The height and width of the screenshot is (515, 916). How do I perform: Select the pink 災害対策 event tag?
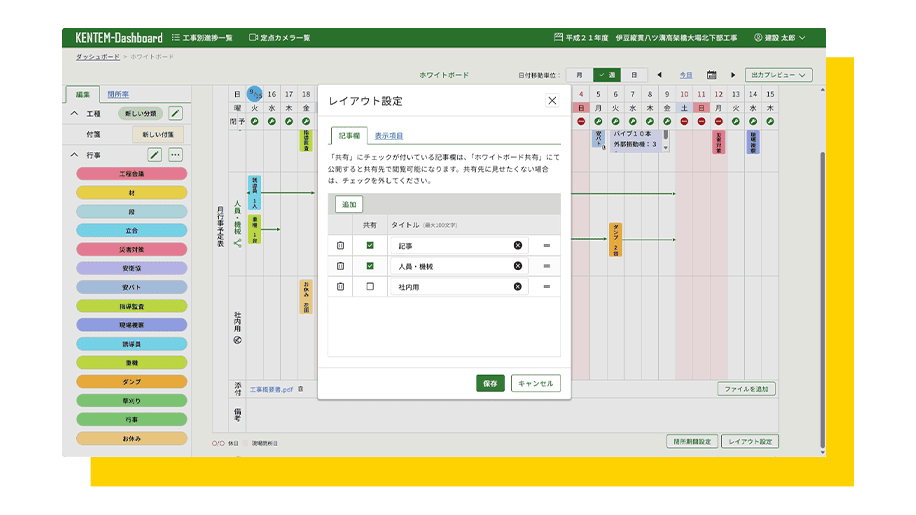131,249
